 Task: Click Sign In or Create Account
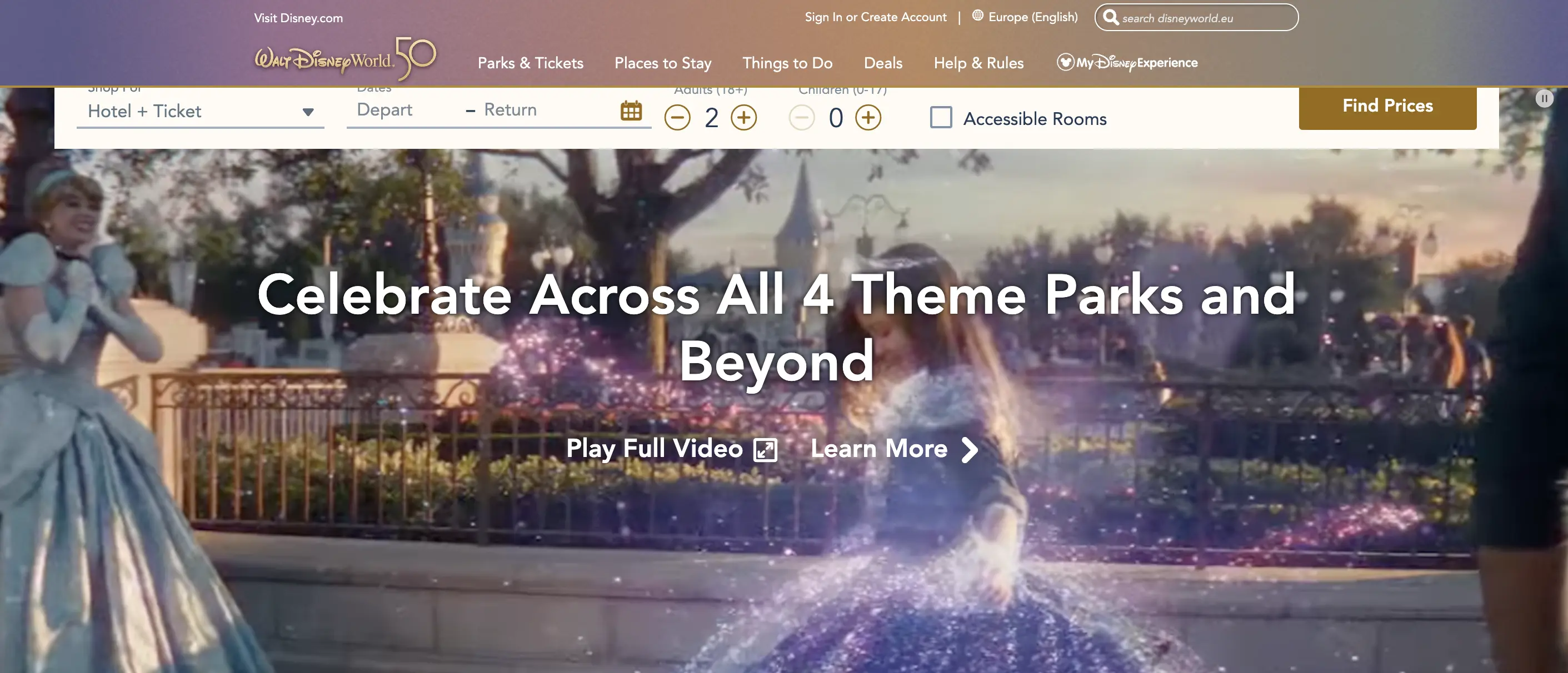pos(875,17)
